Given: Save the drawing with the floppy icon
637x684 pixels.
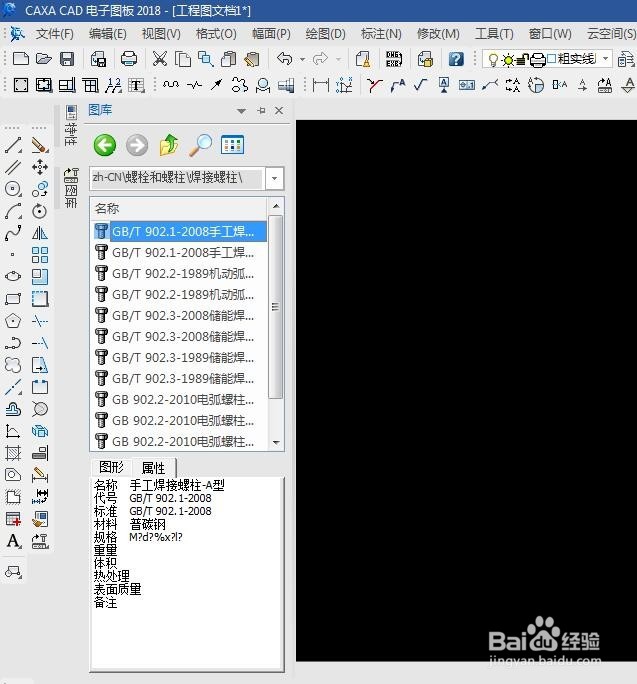Looking at the screenshot, I should 67,58.
